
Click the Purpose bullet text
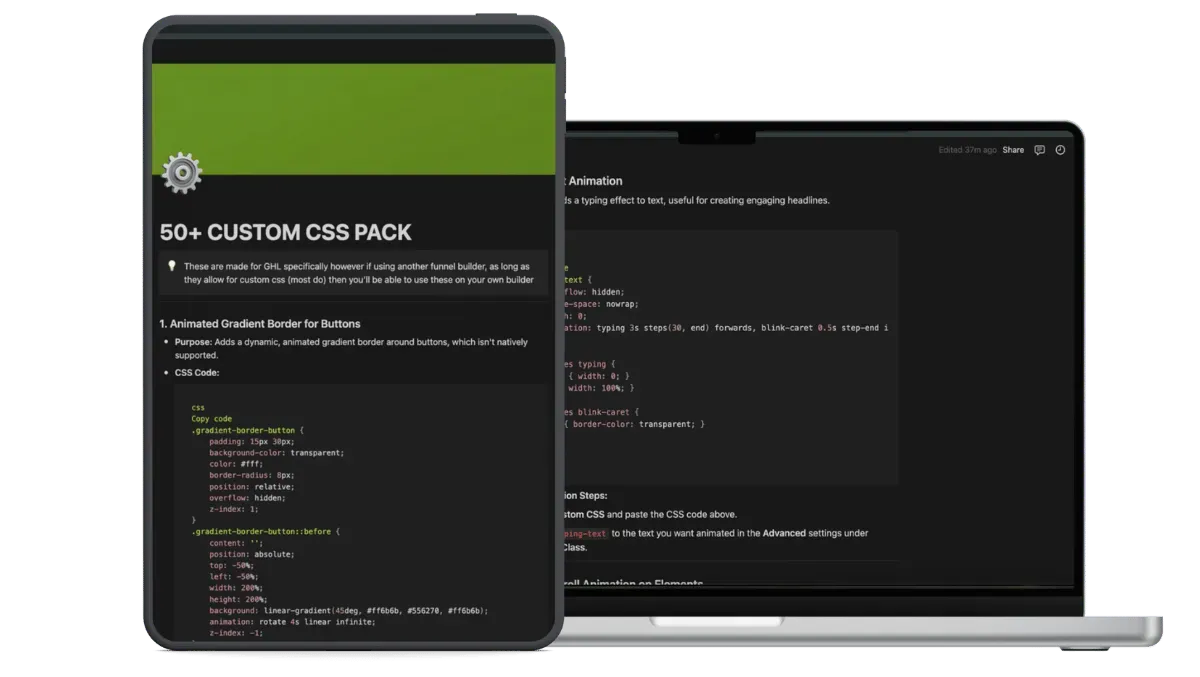tap(351, 348)
